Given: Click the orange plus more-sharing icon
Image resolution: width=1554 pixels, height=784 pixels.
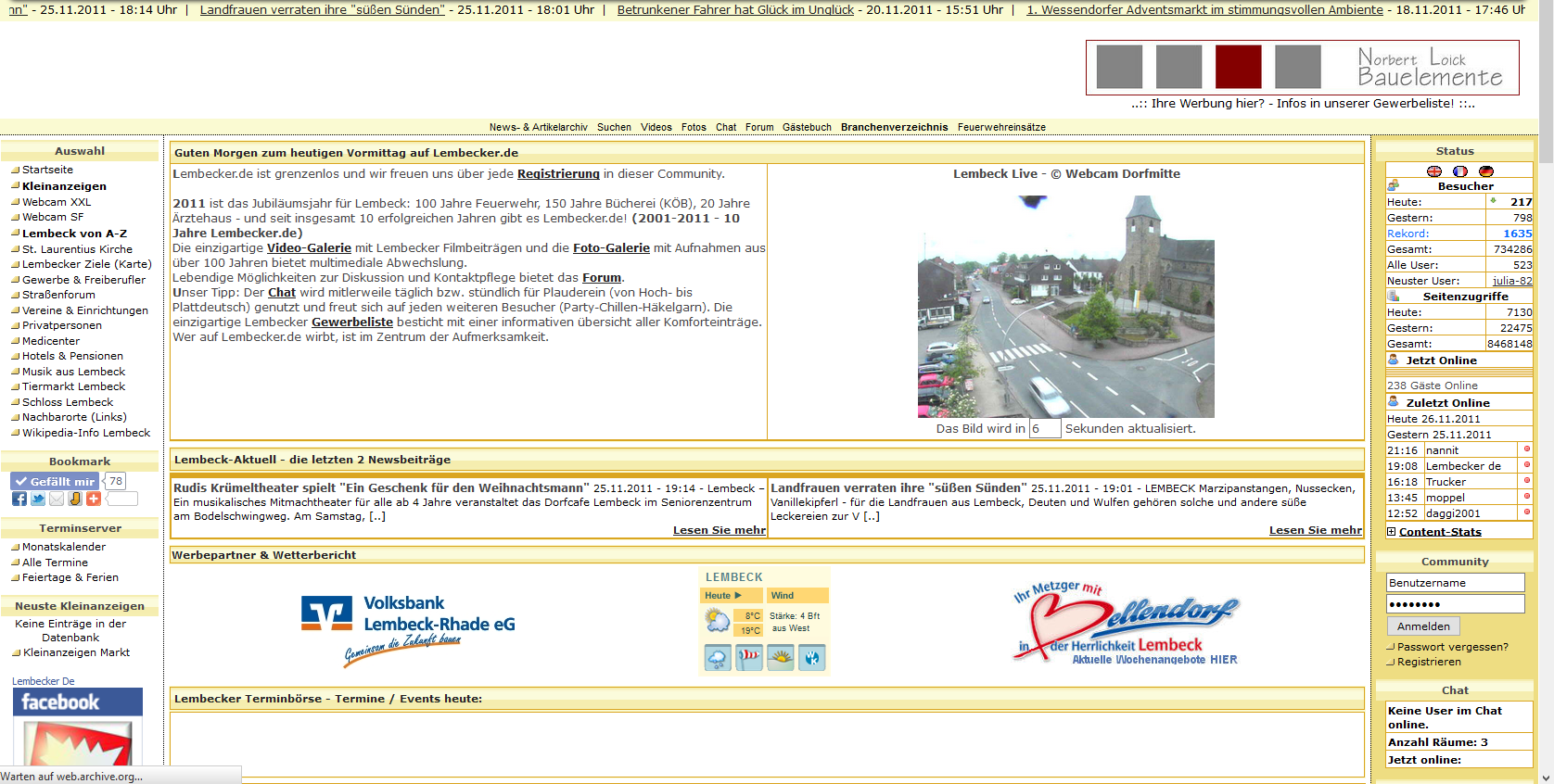Looking at the screenshot, I should point(94,499).
